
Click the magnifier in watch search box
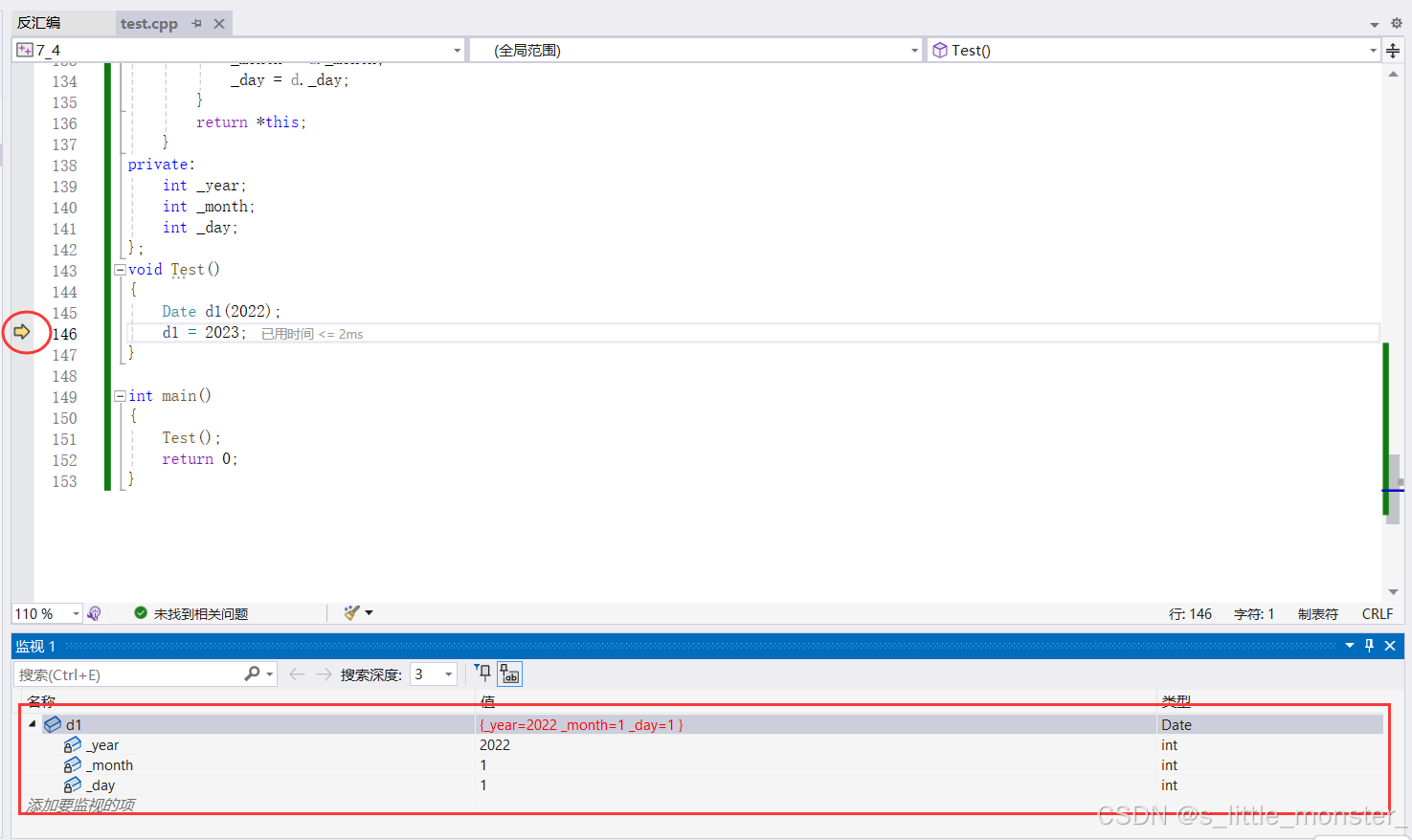(252, 674)
